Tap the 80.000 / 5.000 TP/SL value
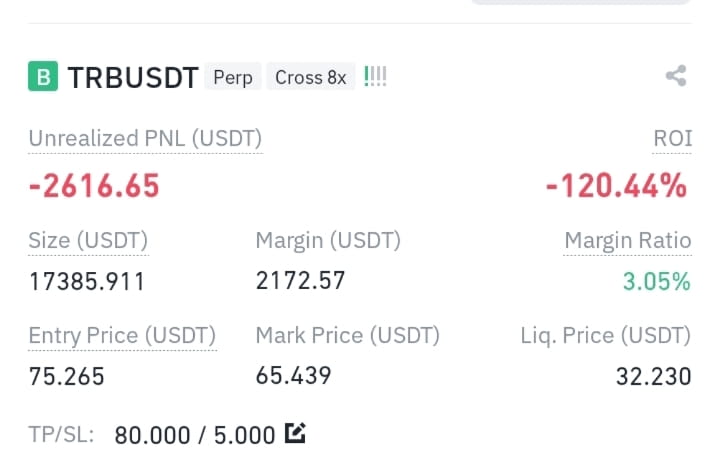 pos(195,435)
